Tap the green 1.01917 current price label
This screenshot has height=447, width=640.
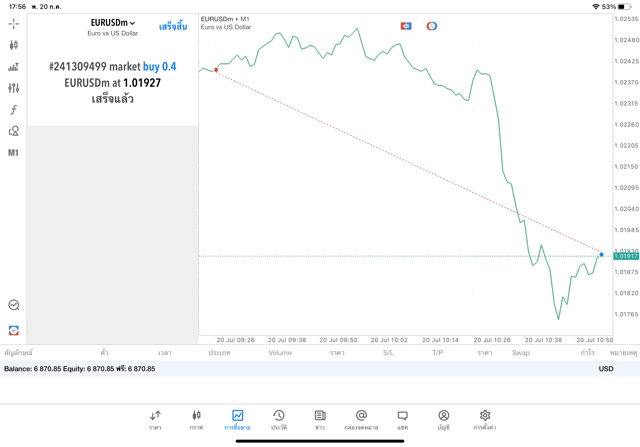(x=626, y=256)
